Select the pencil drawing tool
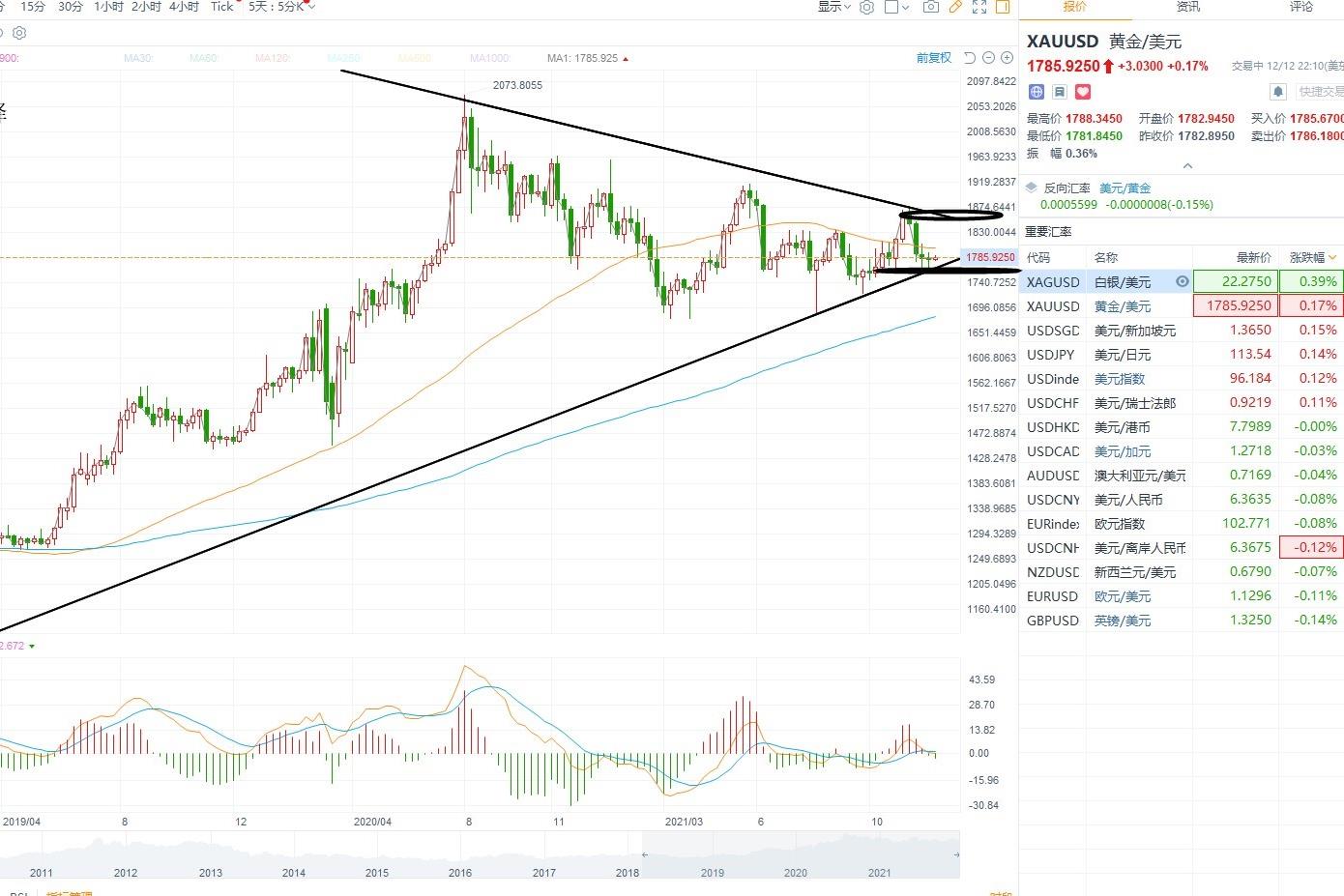The height and width of the screenshot is (896, 1344). click(x=955, y=7)
